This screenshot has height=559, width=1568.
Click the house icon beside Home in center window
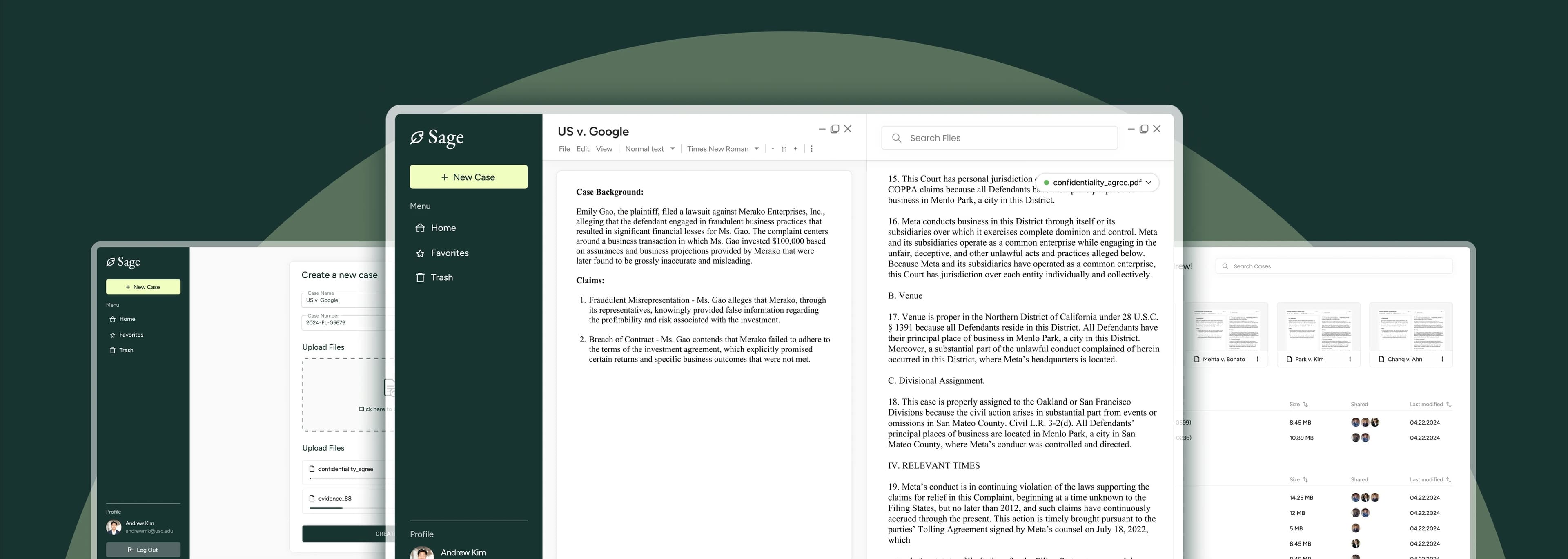click(420, 228)
